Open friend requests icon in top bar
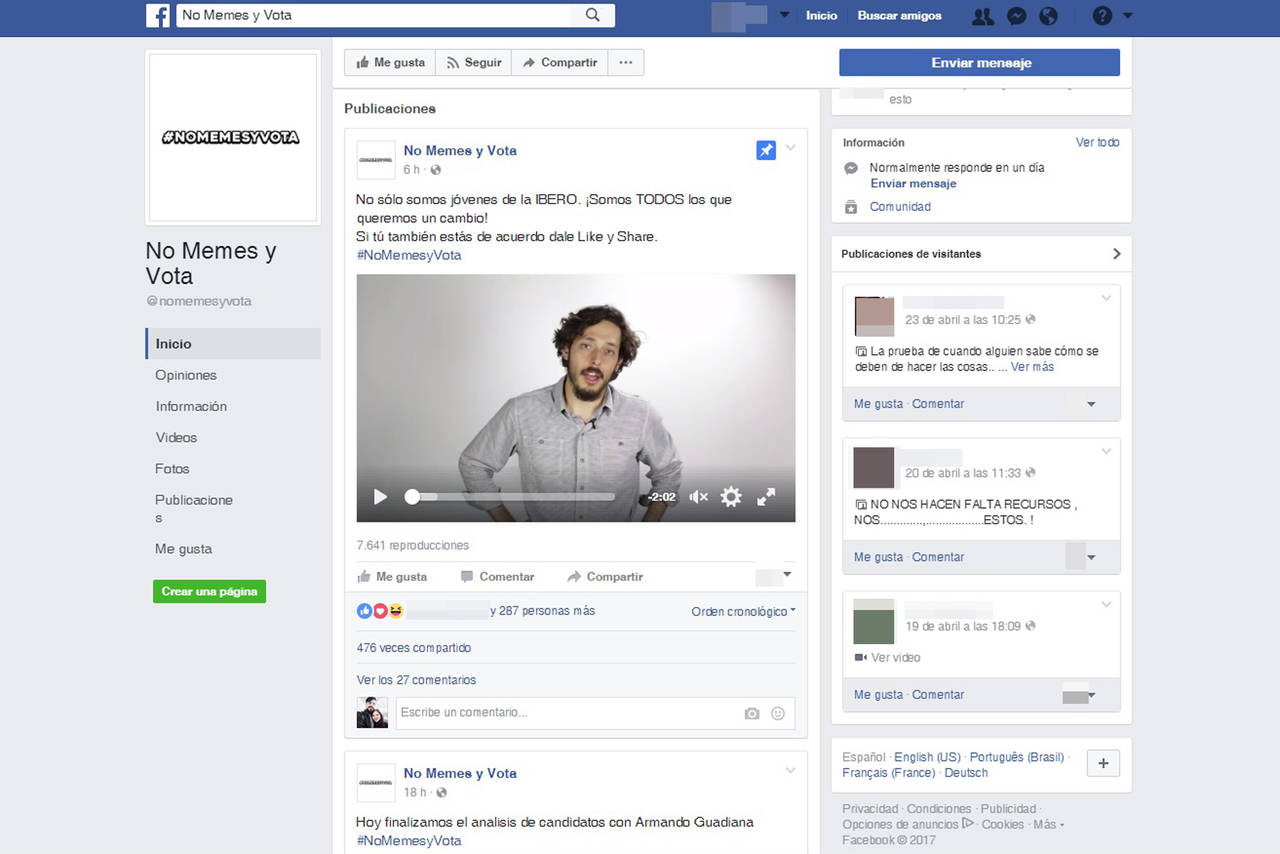Screen dimensions: 1280x854 click(983, 16)
